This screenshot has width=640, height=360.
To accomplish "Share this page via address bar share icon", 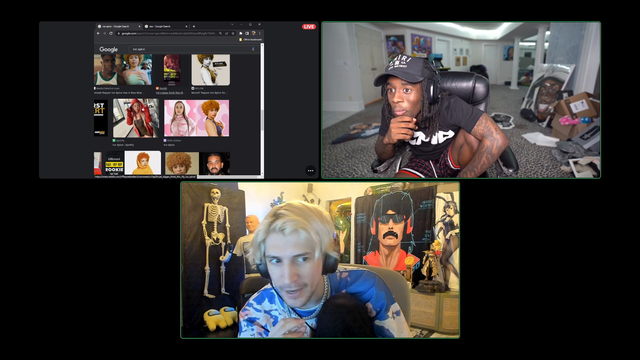I will pos(227,33).
